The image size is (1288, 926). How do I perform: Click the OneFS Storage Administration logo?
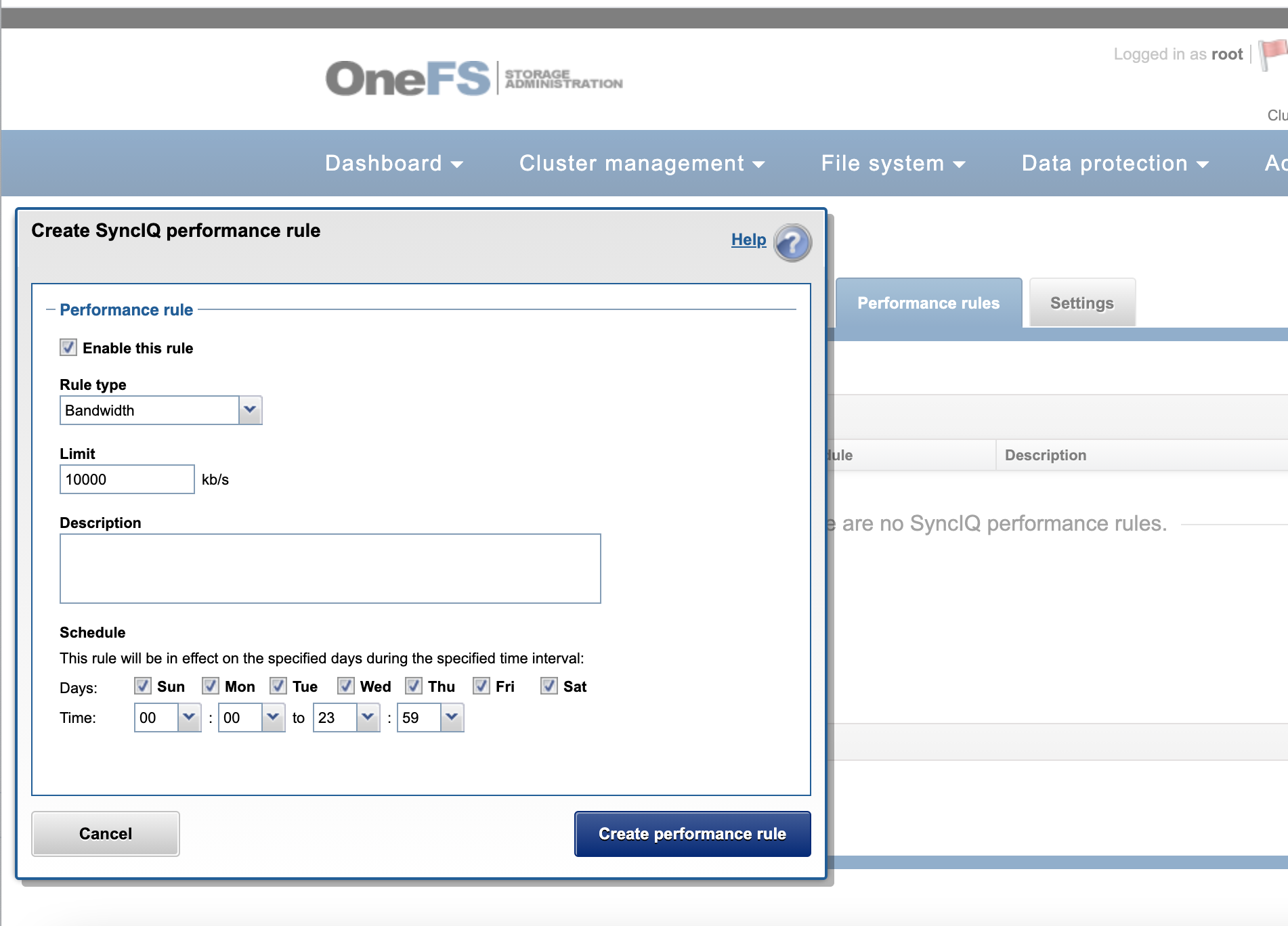tap(474, 79)
